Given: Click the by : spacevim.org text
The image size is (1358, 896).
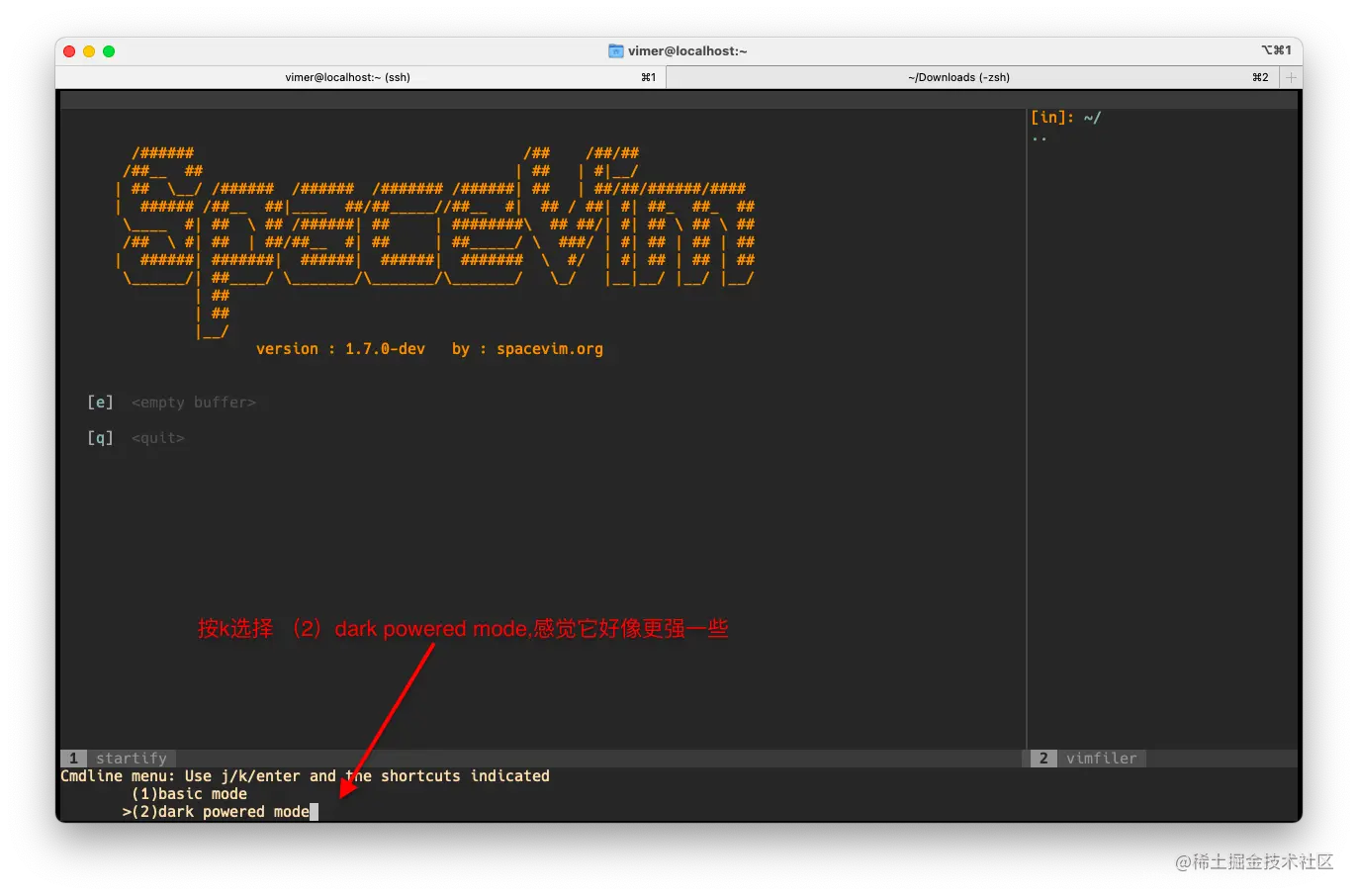Looking at the screenshot, I should click(527, 349).
